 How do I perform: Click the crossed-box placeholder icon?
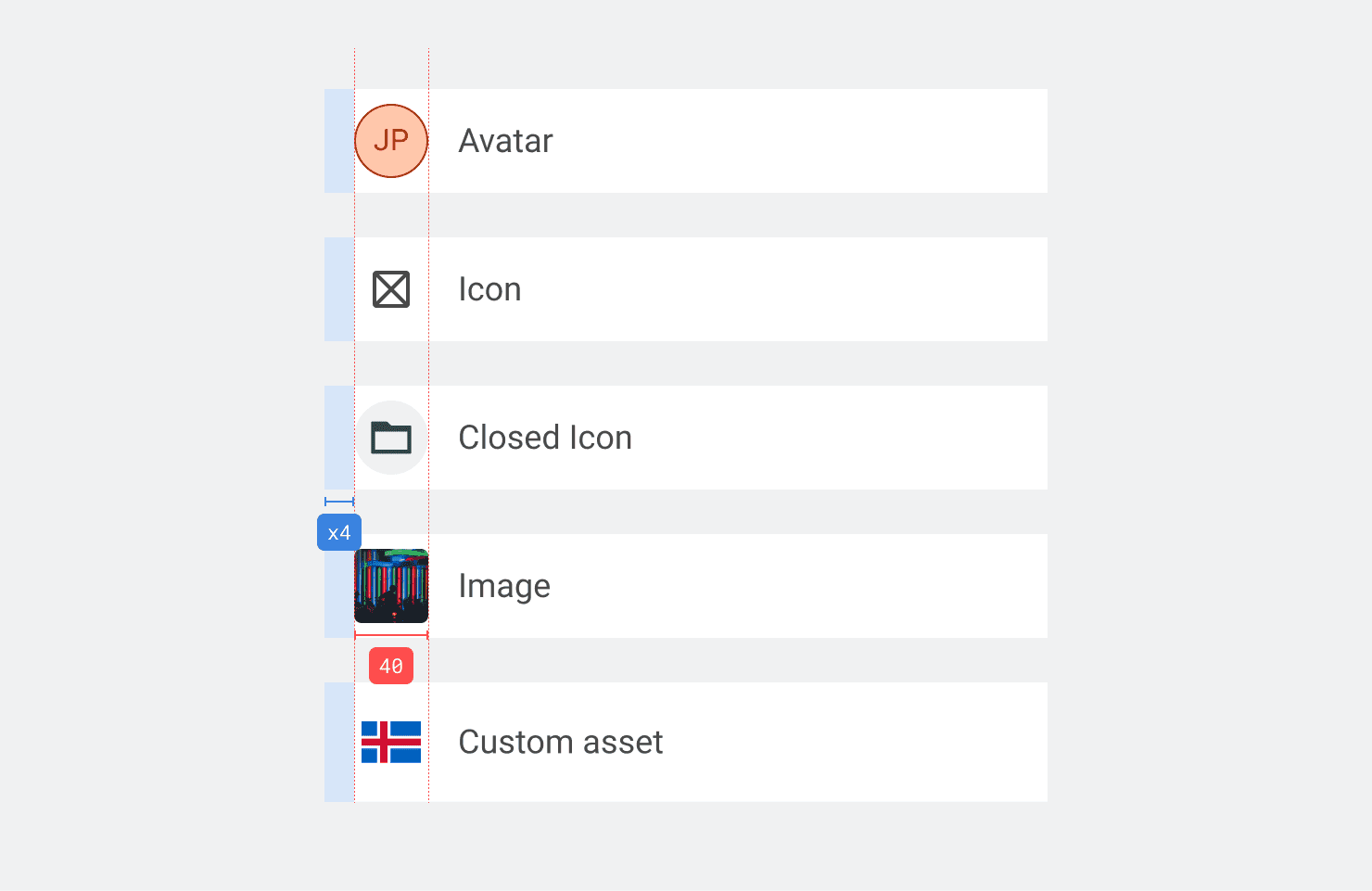(391, 289)
